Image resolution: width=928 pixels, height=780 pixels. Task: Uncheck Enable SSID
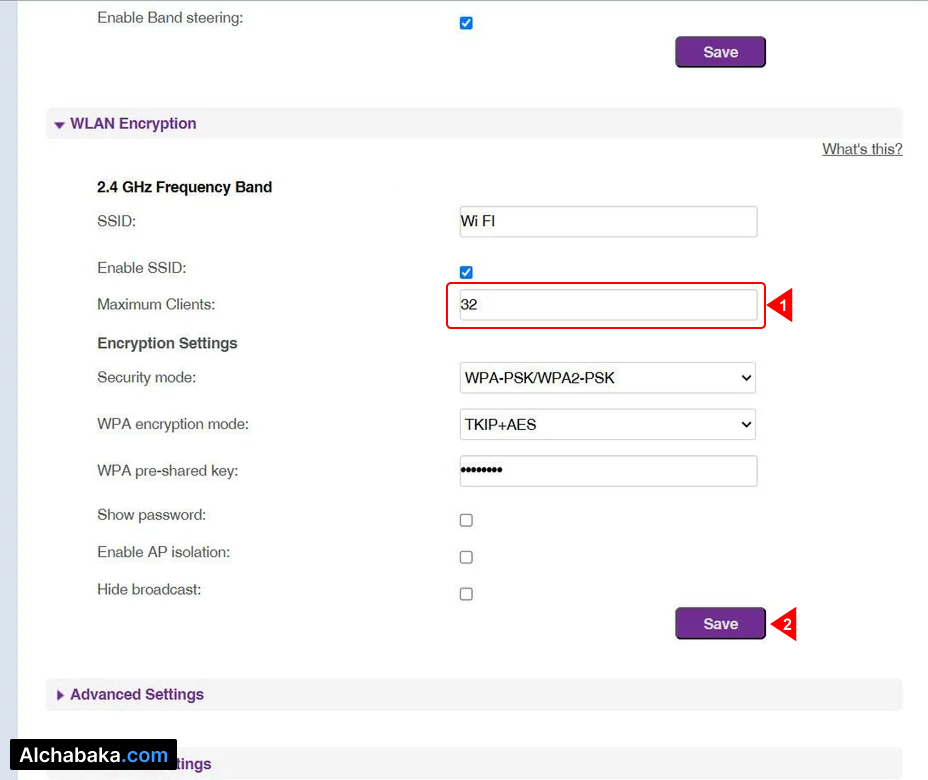(466, 271)
